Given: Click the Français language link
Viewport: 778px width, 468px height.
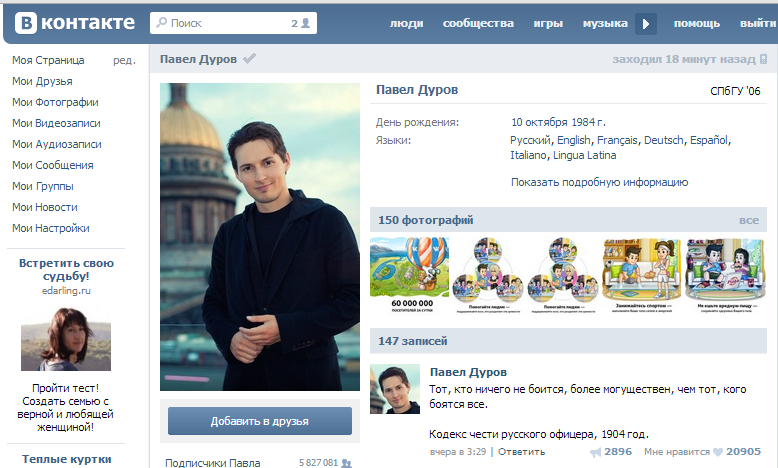Looking at the screenshot, I should (617, 140).
